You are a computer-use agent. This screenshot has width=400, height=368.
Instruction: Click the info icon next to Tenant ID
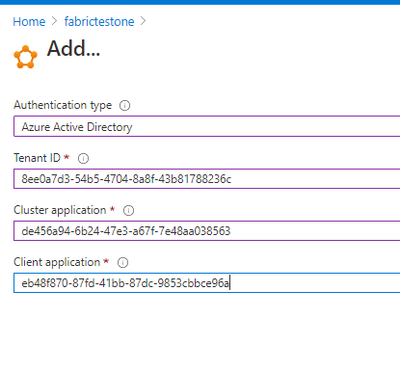(x=83, y=158)
